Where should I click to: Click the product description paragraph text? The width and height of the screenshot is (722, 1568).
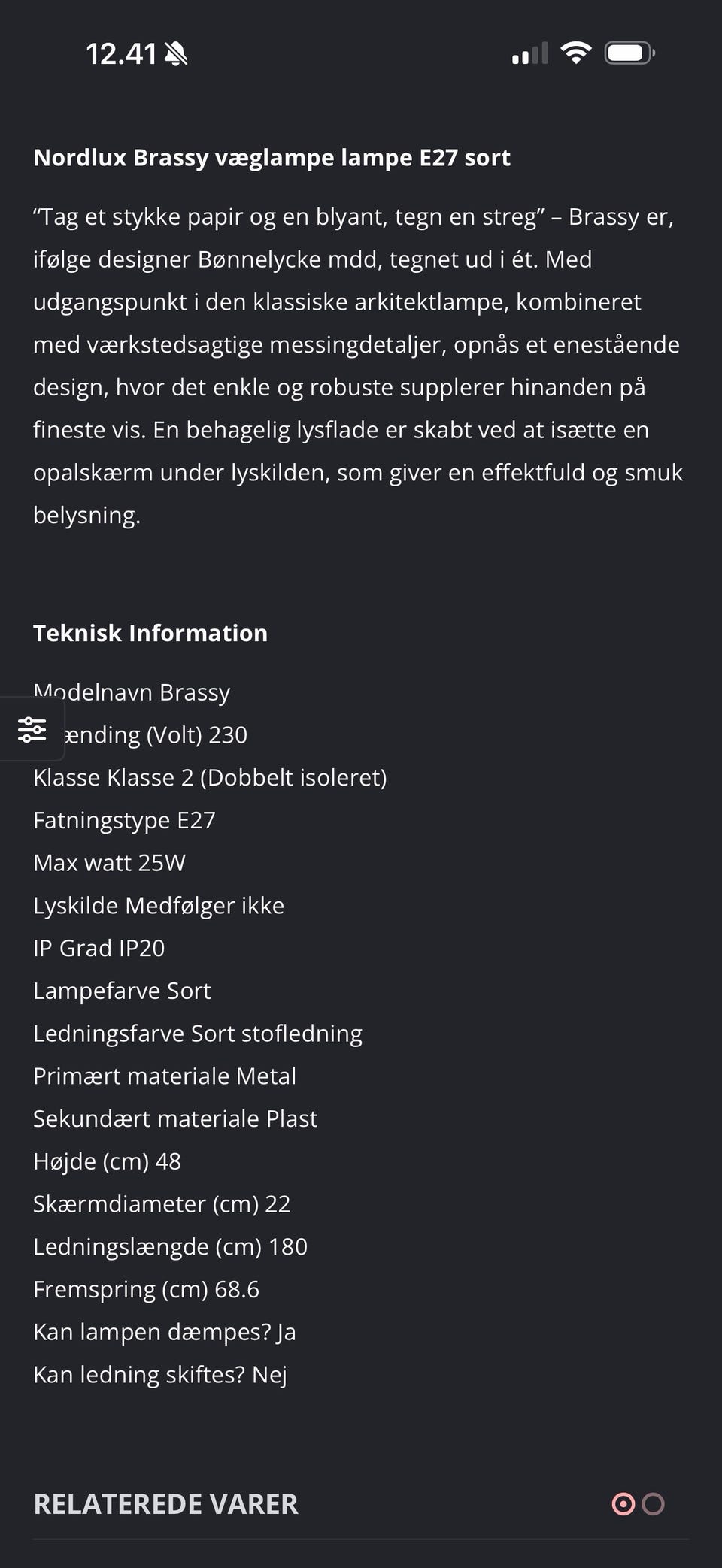358,366
